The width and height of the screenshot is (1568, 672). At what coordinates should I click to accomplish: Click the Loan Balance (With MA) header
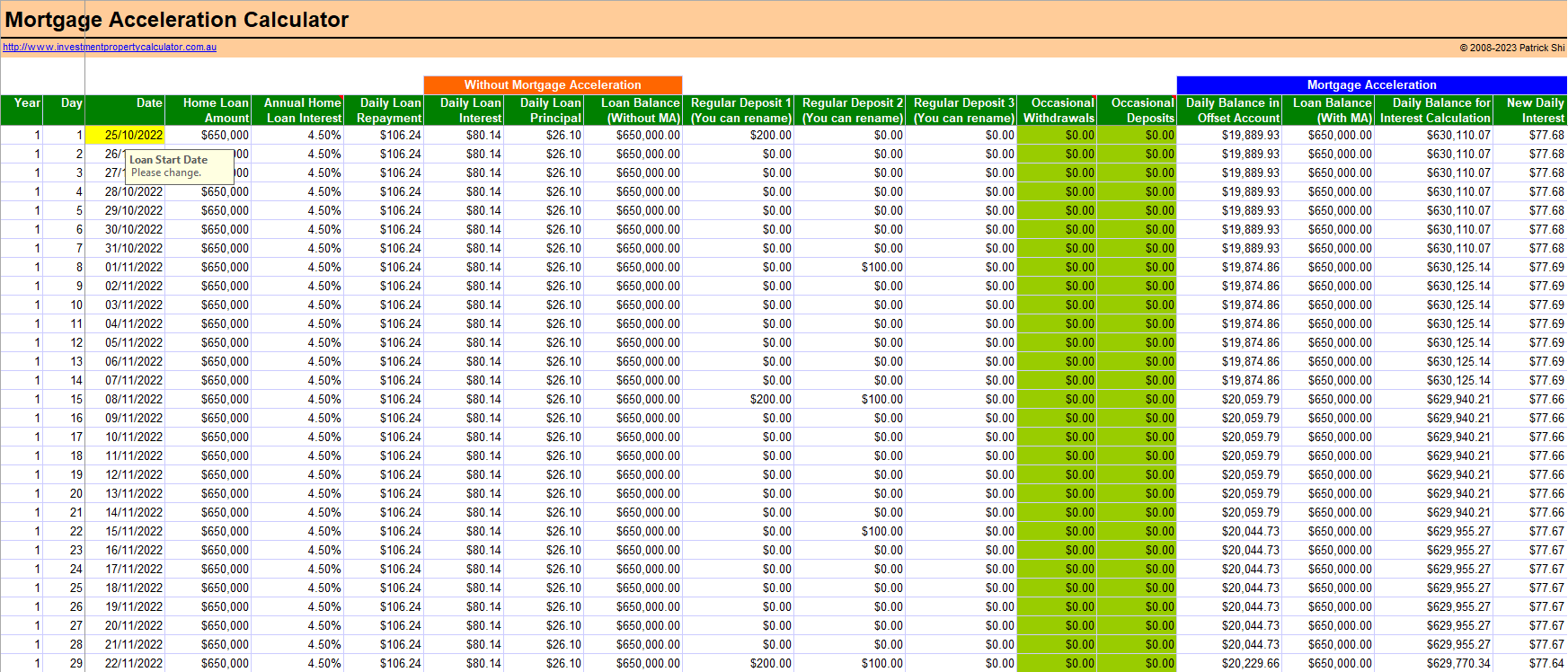click(x=1331, y=110)
